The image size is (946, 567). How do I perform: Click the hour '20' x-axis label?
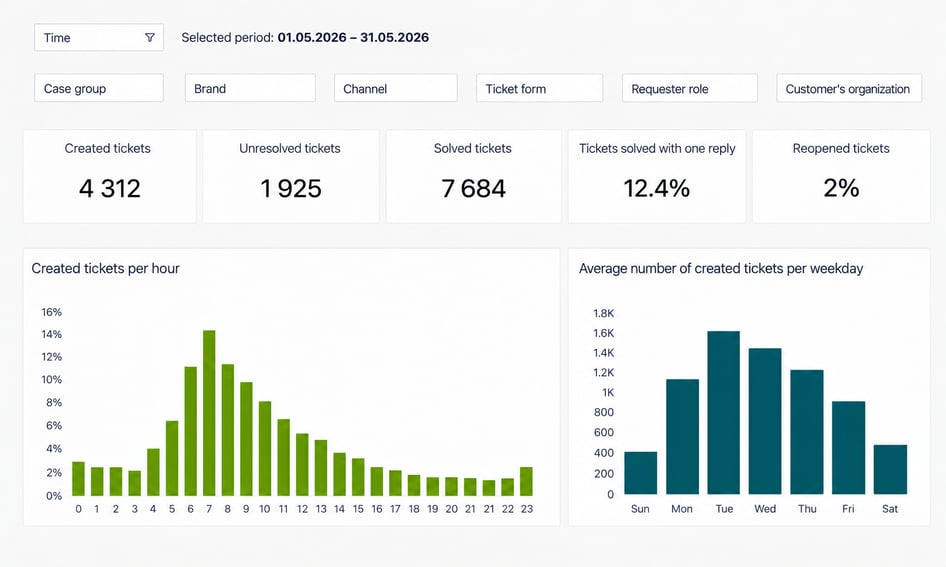(451, 508)
